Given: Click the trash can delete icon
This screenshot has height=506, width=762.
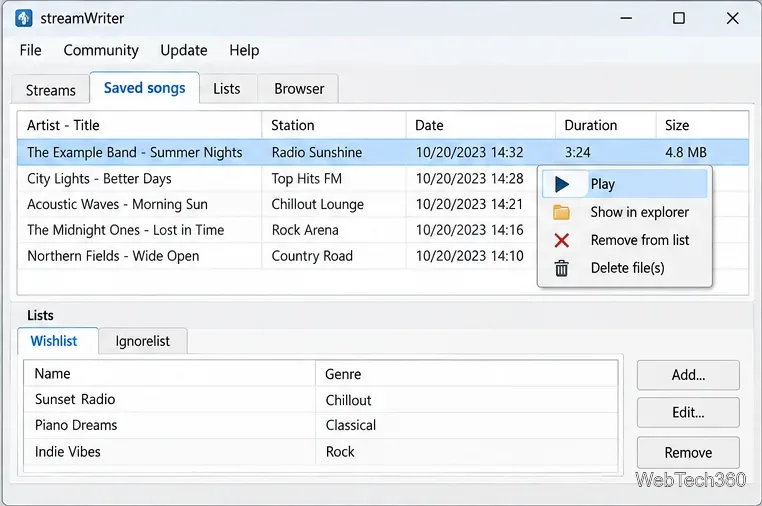Looking at the screenshot, I should click(x=562, y=268).
